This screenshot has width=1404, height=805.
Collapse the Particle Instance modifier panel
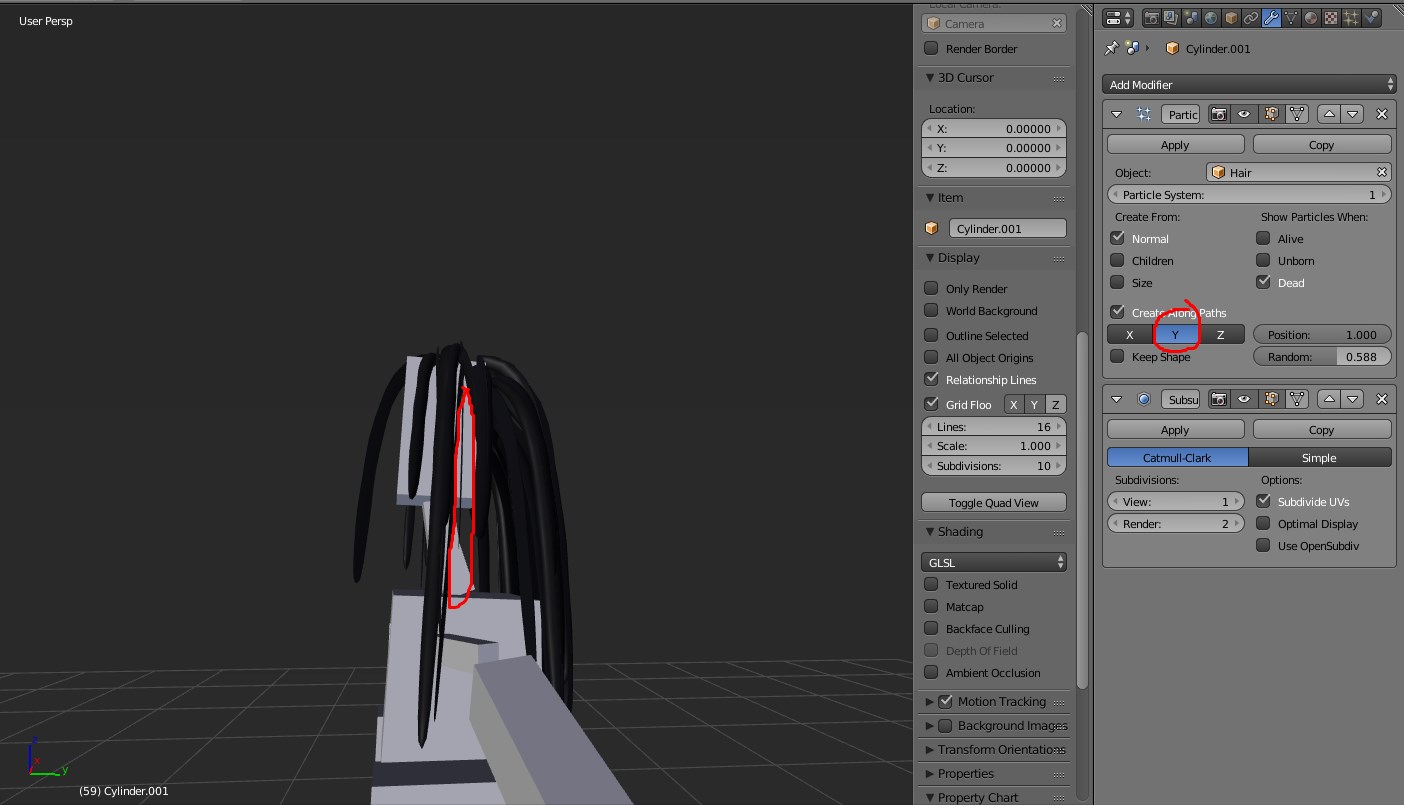click(x=1117, y=114)
